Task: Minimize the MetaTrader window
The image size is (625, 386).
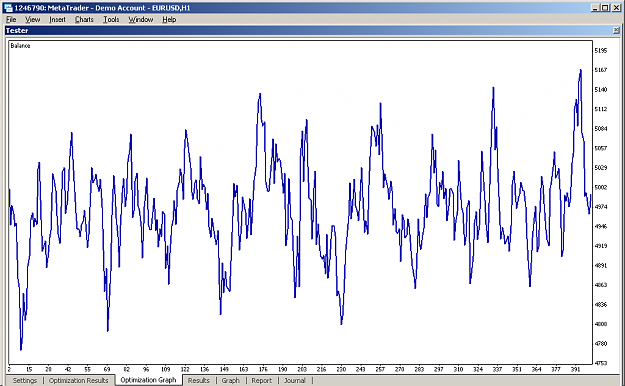Action: 596,8
